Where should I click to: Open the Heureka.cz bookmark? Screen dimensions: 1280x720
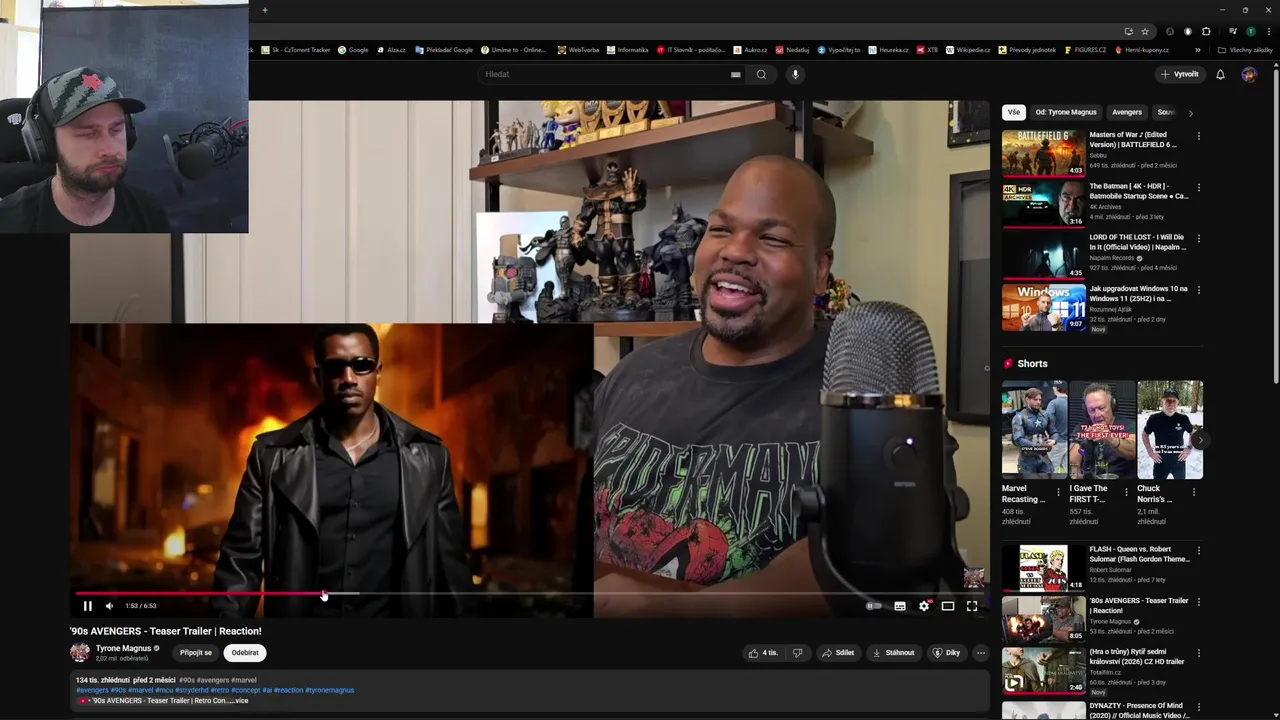[888, 50]
